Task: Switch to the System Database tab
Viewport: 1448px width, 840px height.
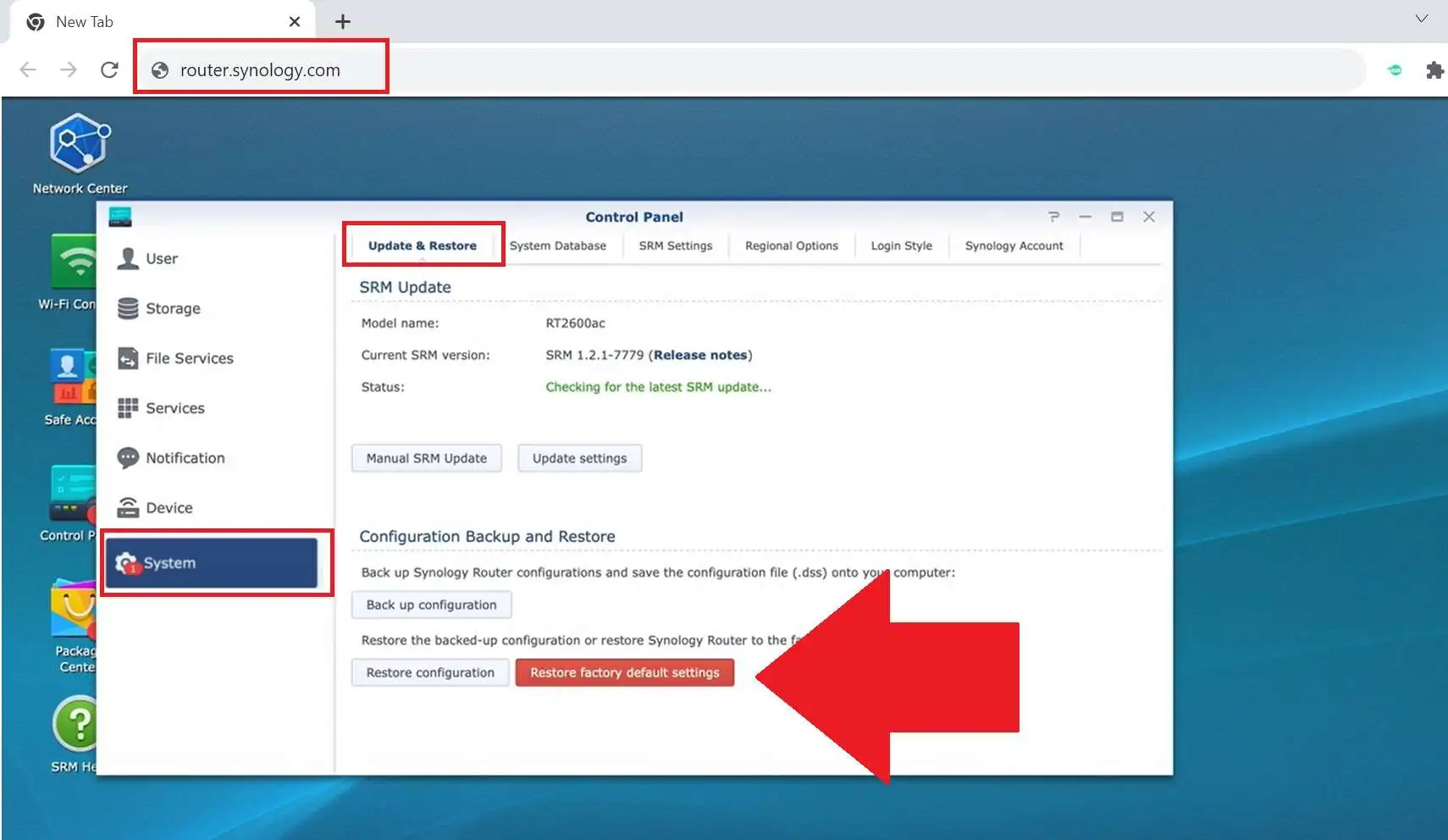Action: tap(558, 246)
